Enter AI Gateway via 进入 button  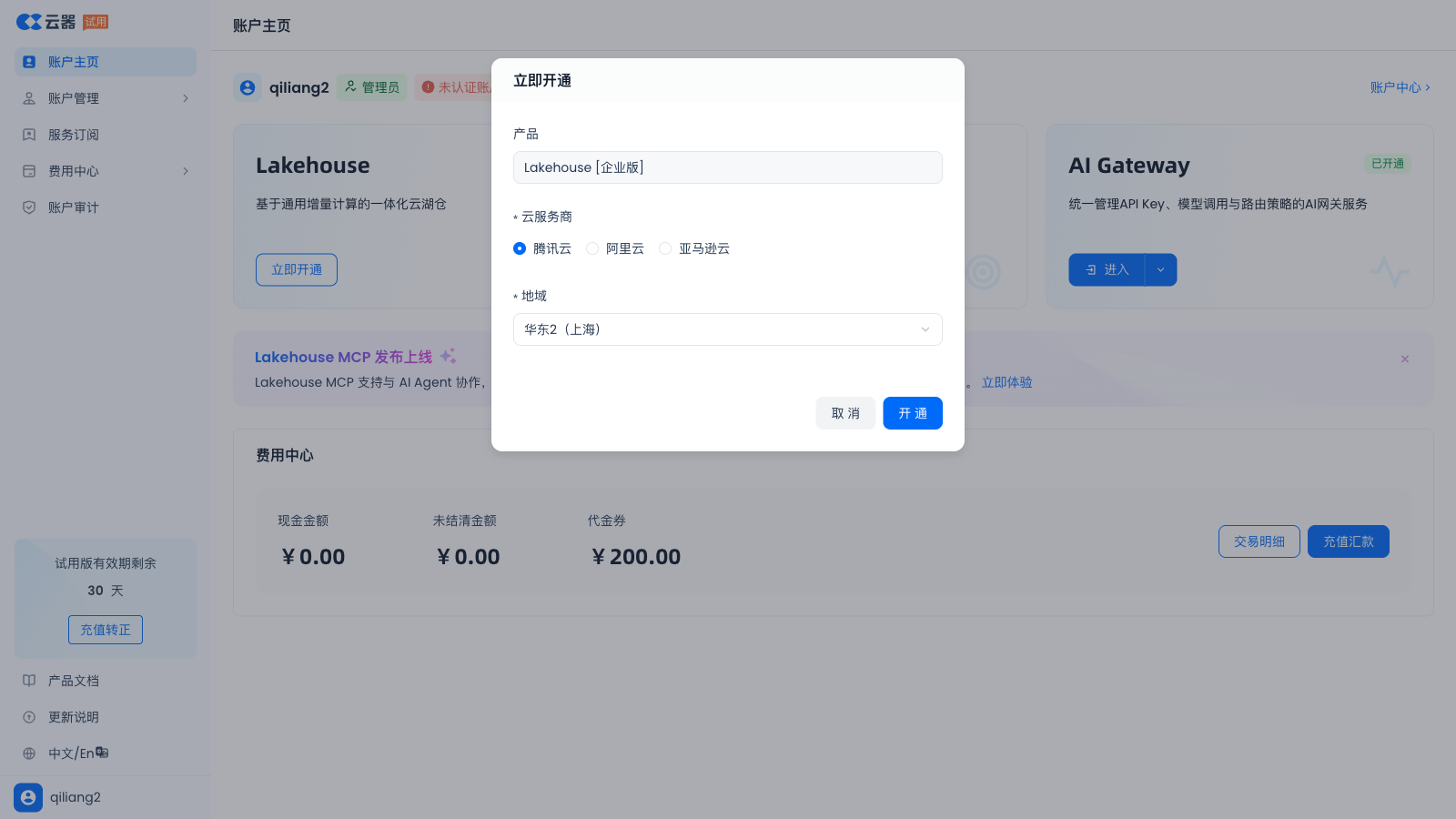[1107, 270]
